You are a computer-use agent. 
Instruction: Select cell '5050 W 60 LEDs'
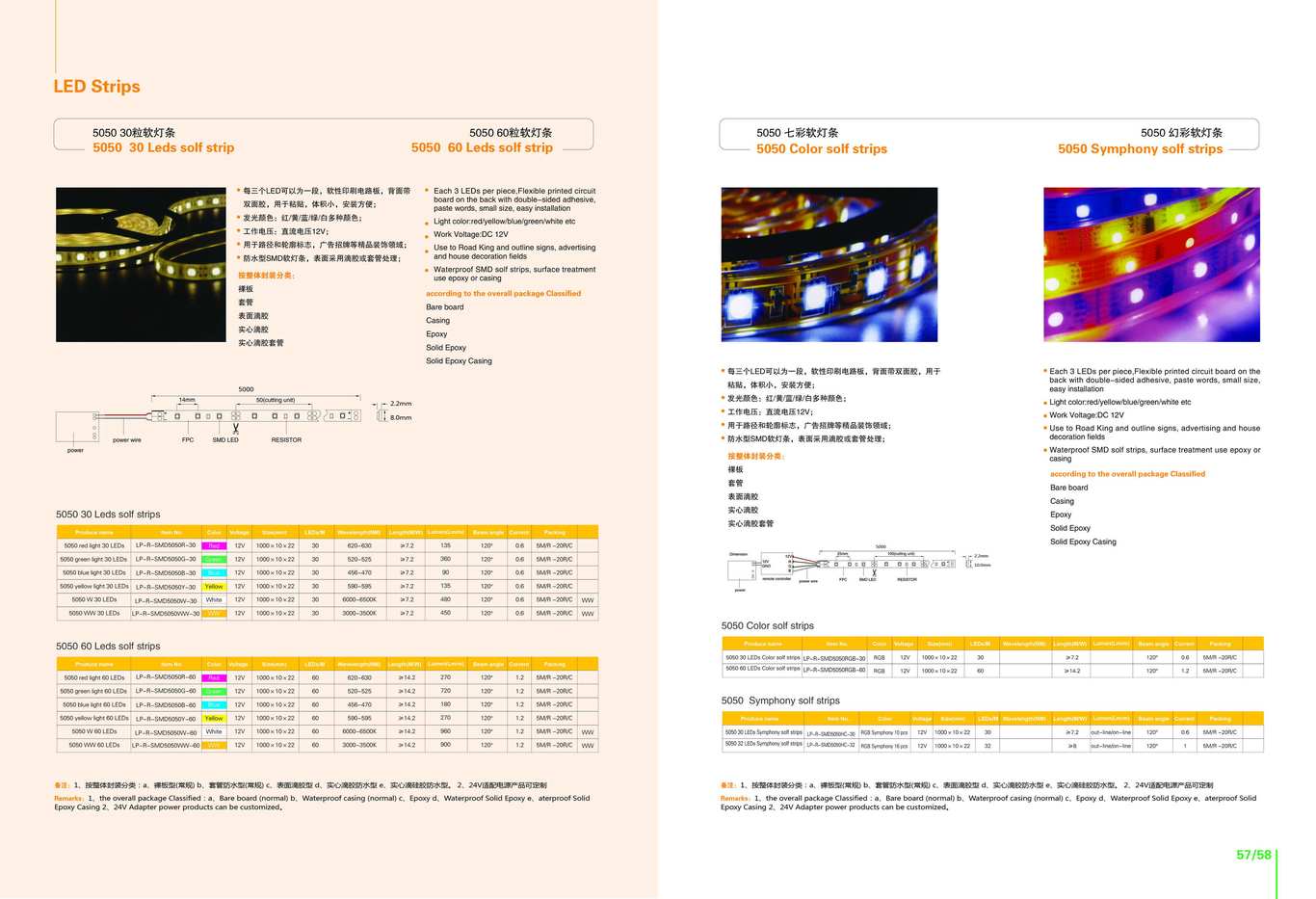(x=94, y=731)
